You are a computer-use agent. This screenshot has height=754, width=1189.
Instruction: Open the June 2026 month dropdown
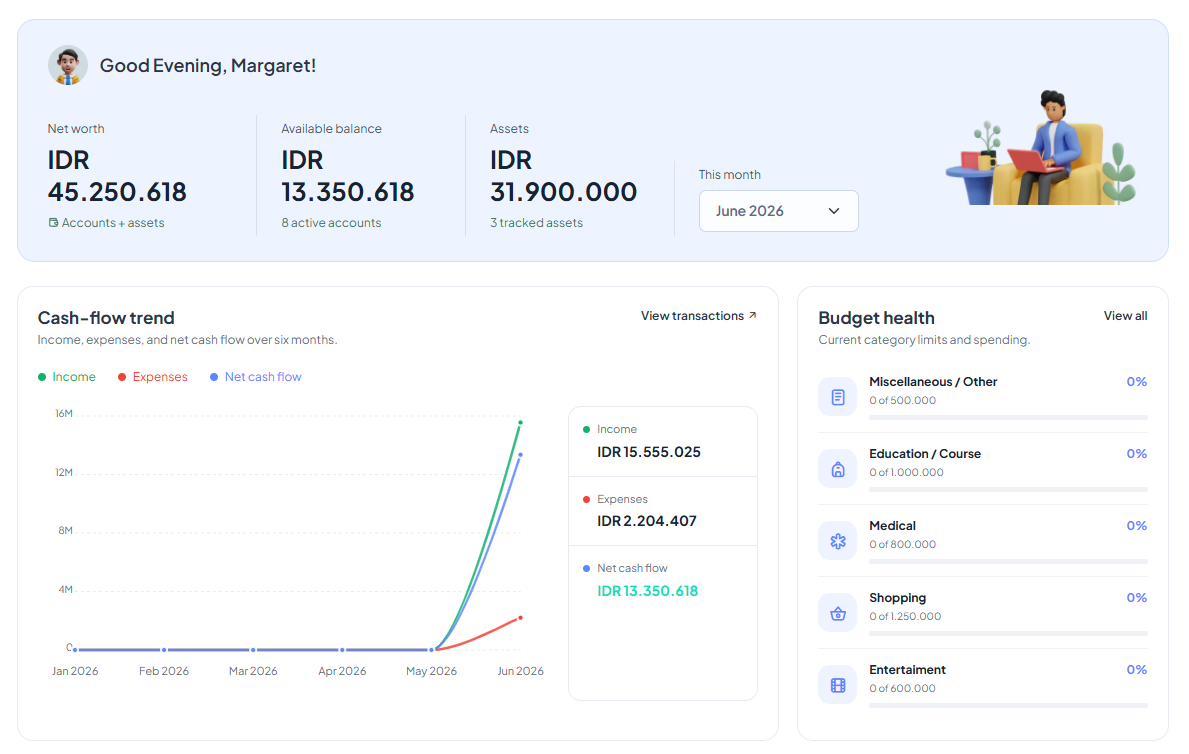pos(778,211)
